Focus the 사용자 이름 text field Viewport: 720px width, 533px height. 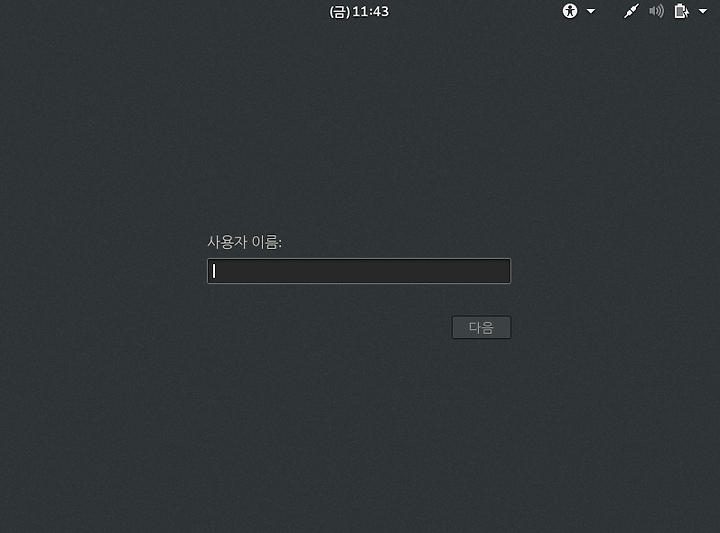pyautogui.click(x=359, y=271)
